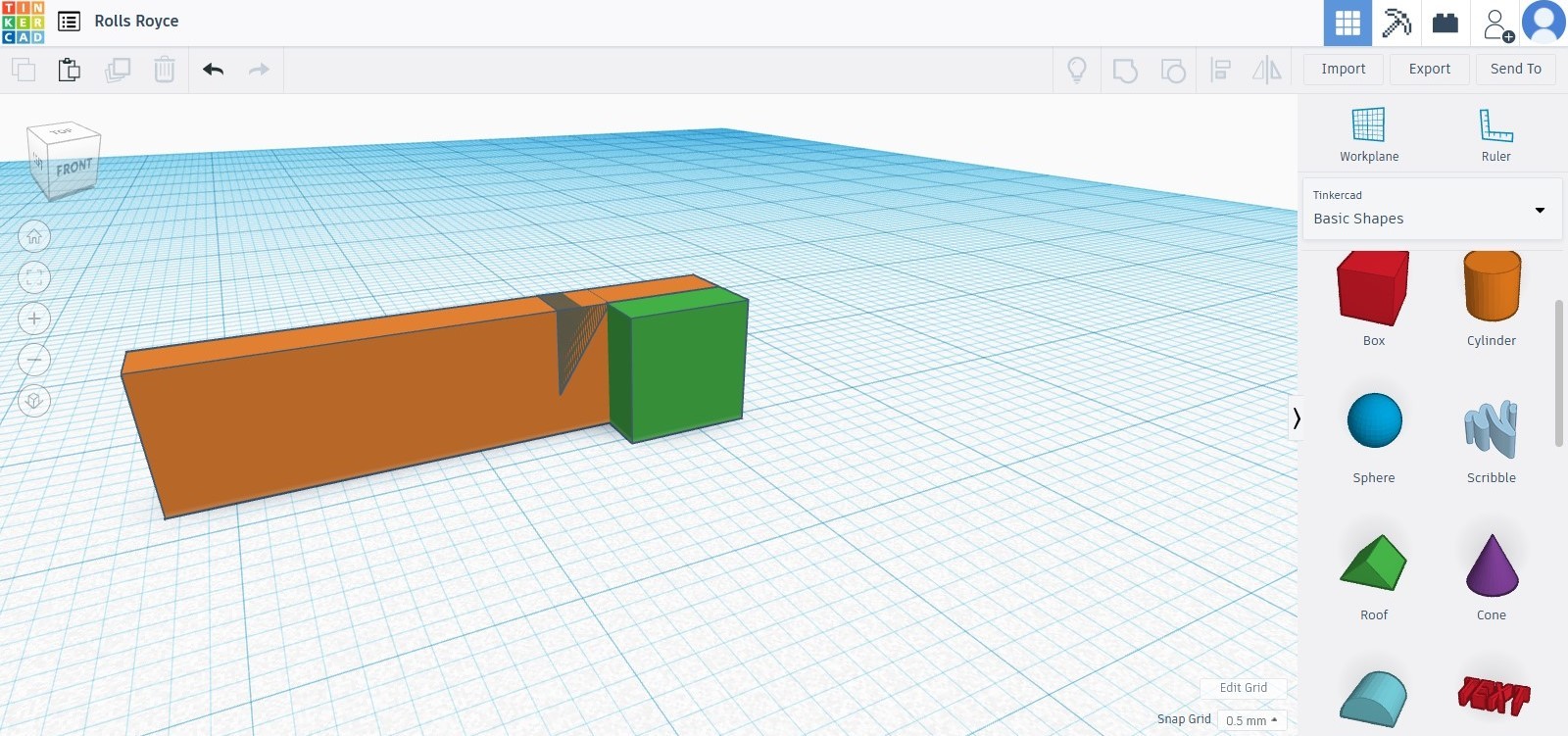Image resolution: width=1568 pixels, height=736 pixels.
Task: Open the Snap Grid 0.5 mm dropdown
Action: coord(1251,720)
